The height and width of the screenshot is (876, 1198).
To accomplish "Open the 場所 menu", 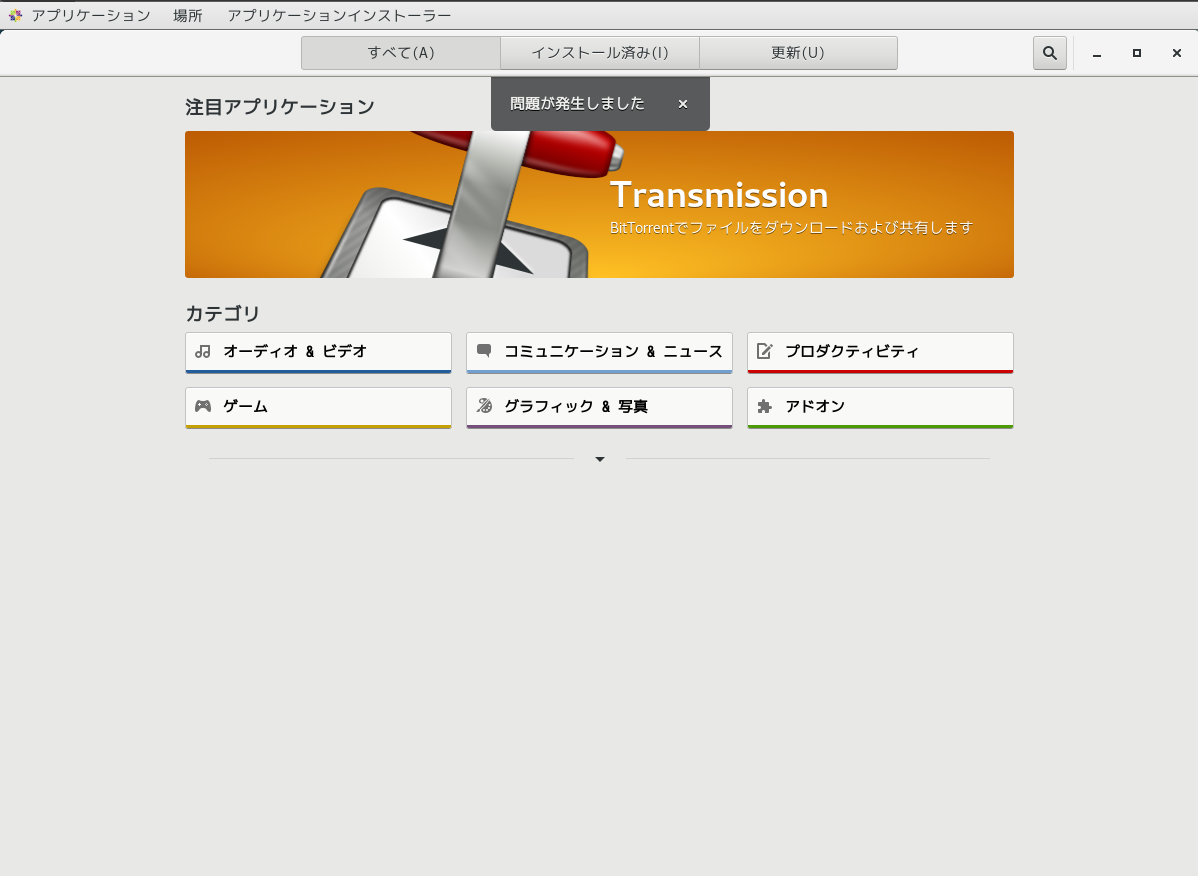I will click(188, 15).
